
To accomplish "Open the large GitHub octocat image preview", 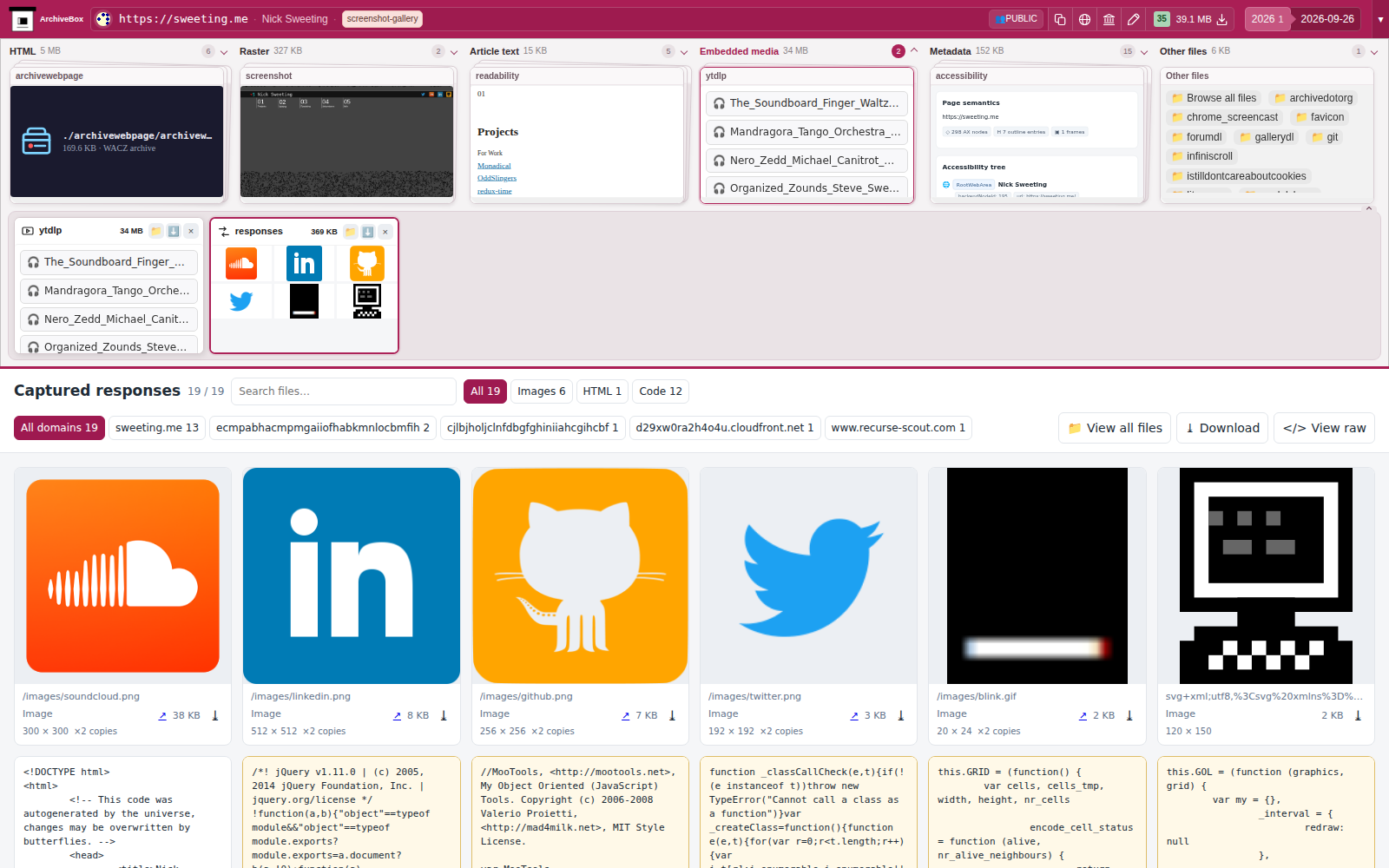I will [580, 575].
